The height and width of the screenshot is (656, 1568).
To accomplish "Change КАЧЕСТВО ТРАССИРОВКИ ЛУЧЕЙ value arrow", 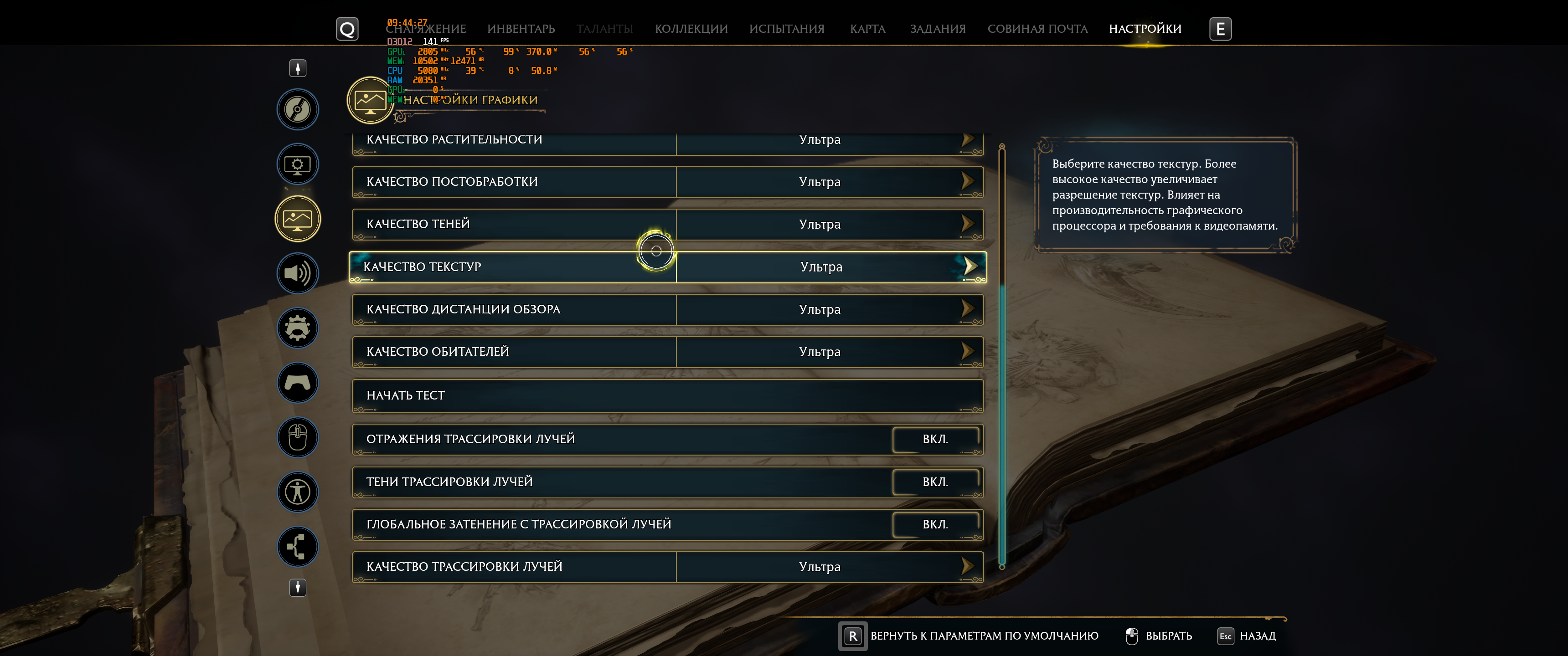I will pos(967,566).
